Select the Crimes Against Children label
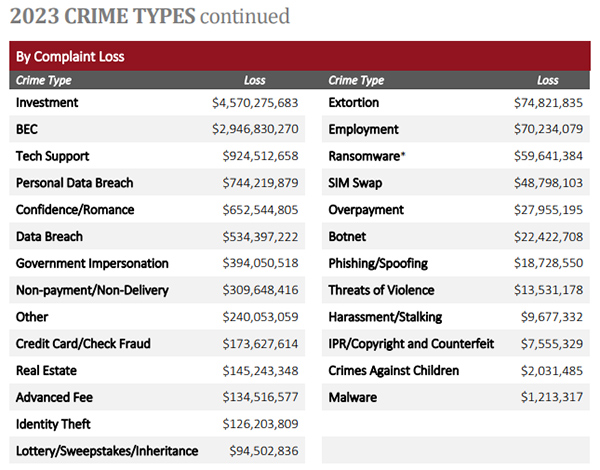Screen dimensions: 600x470 [x=394, y=370]
